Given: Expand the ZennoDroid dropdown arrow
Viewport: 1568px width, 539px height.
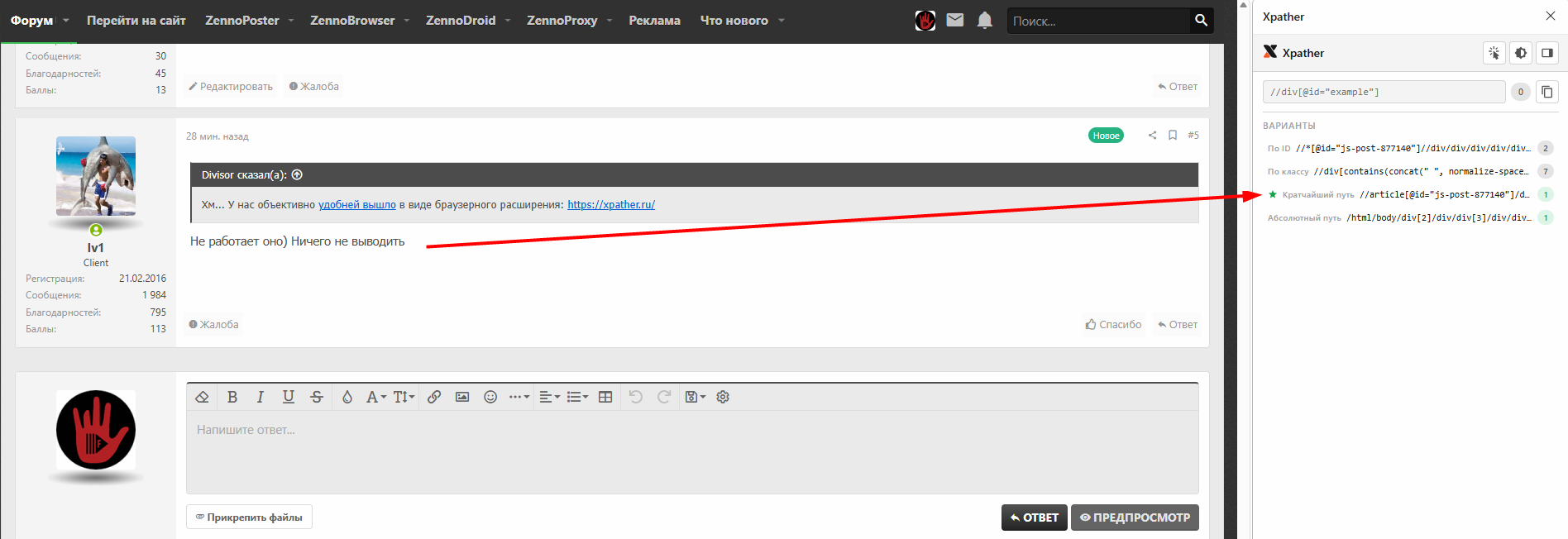Looking at the screenshot, I should (x=508, y=21).
